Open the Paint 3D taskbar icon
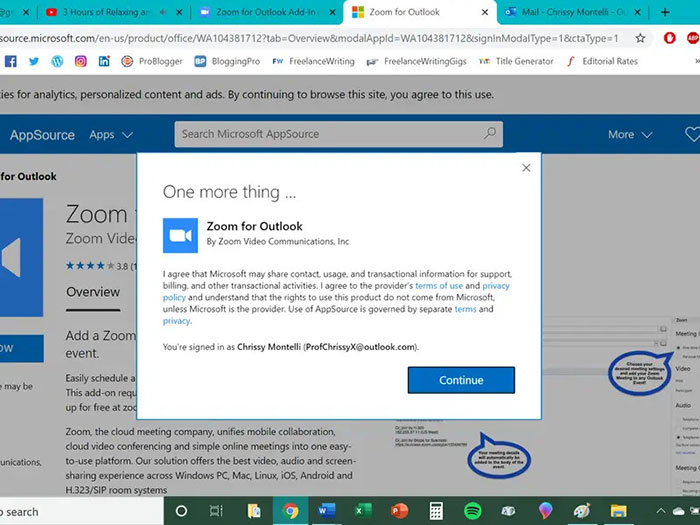Screen dimensions: 700x525 tap(545, 511)
